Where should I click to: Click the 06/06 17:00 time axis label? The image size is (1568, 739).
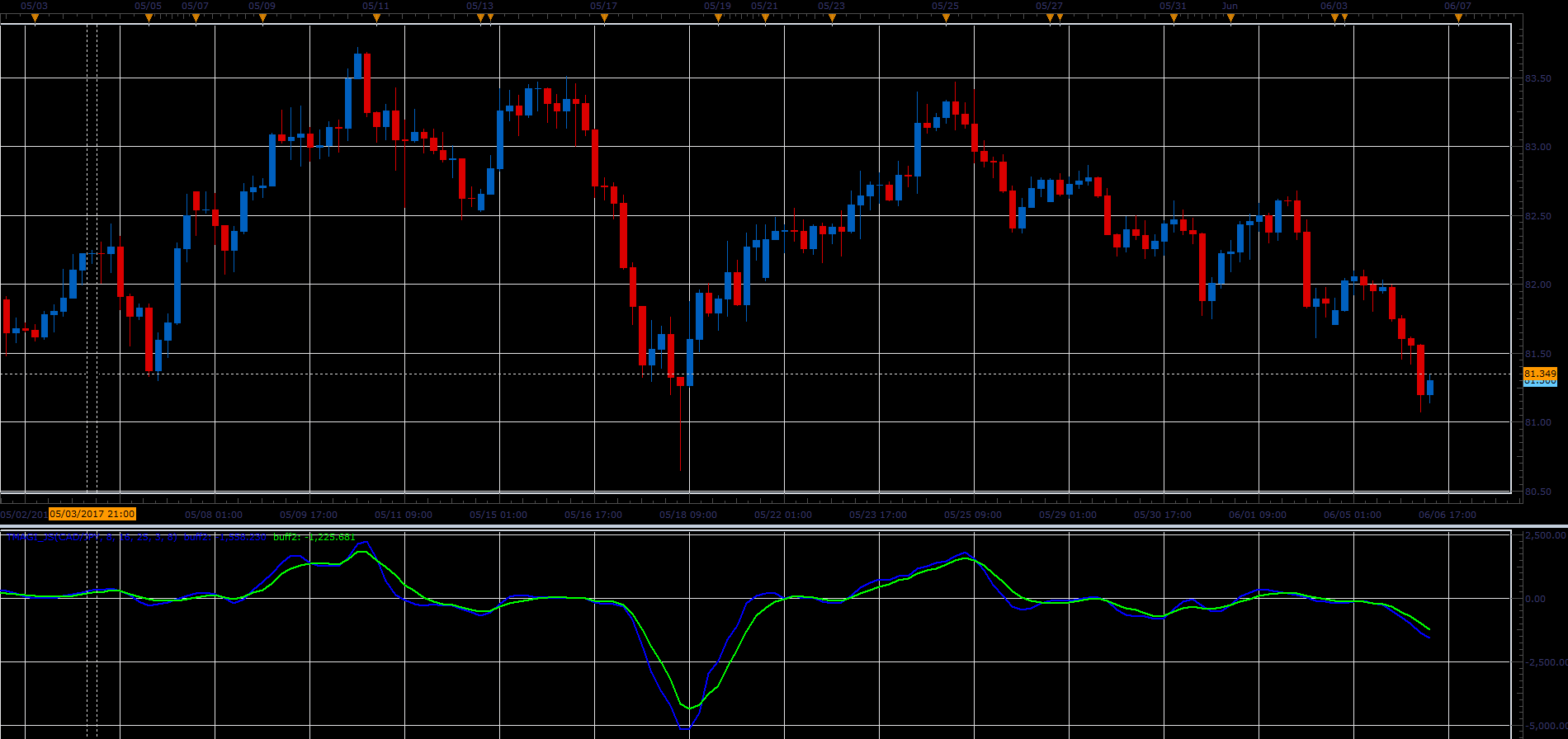pyautogui.click(x=1448, y=515)
